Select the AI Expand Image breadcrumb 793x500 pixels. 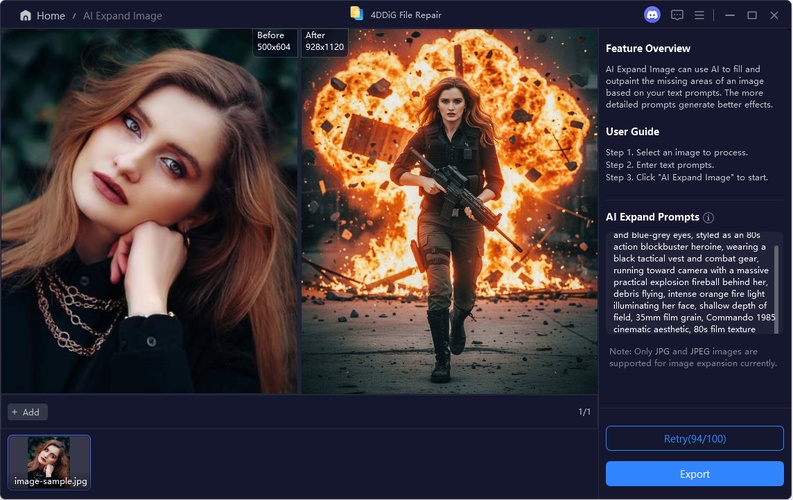122,16
